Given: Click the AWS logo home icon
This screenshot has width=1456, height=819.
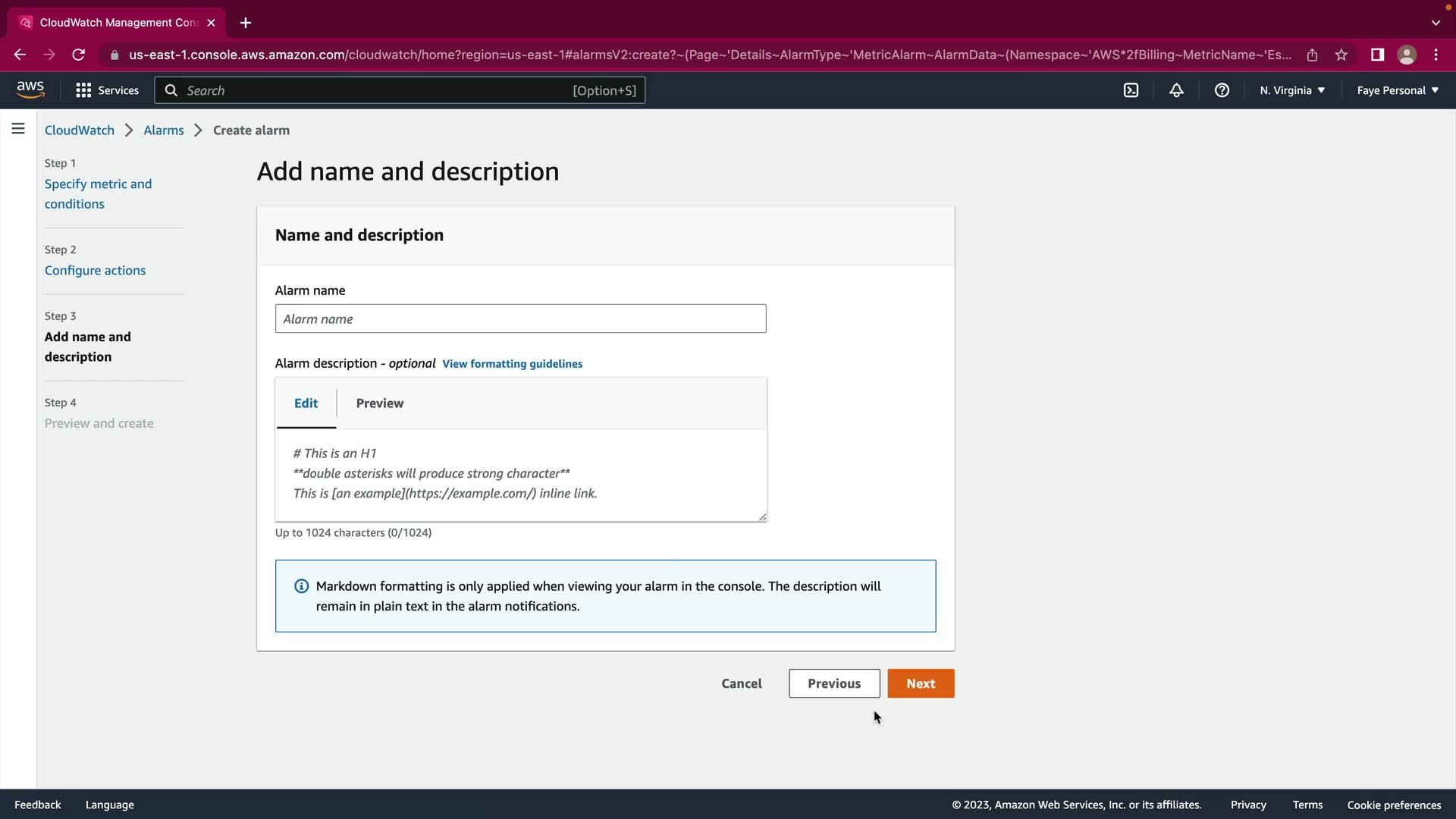Looking at the screenshot, I should tap(30, 89).
